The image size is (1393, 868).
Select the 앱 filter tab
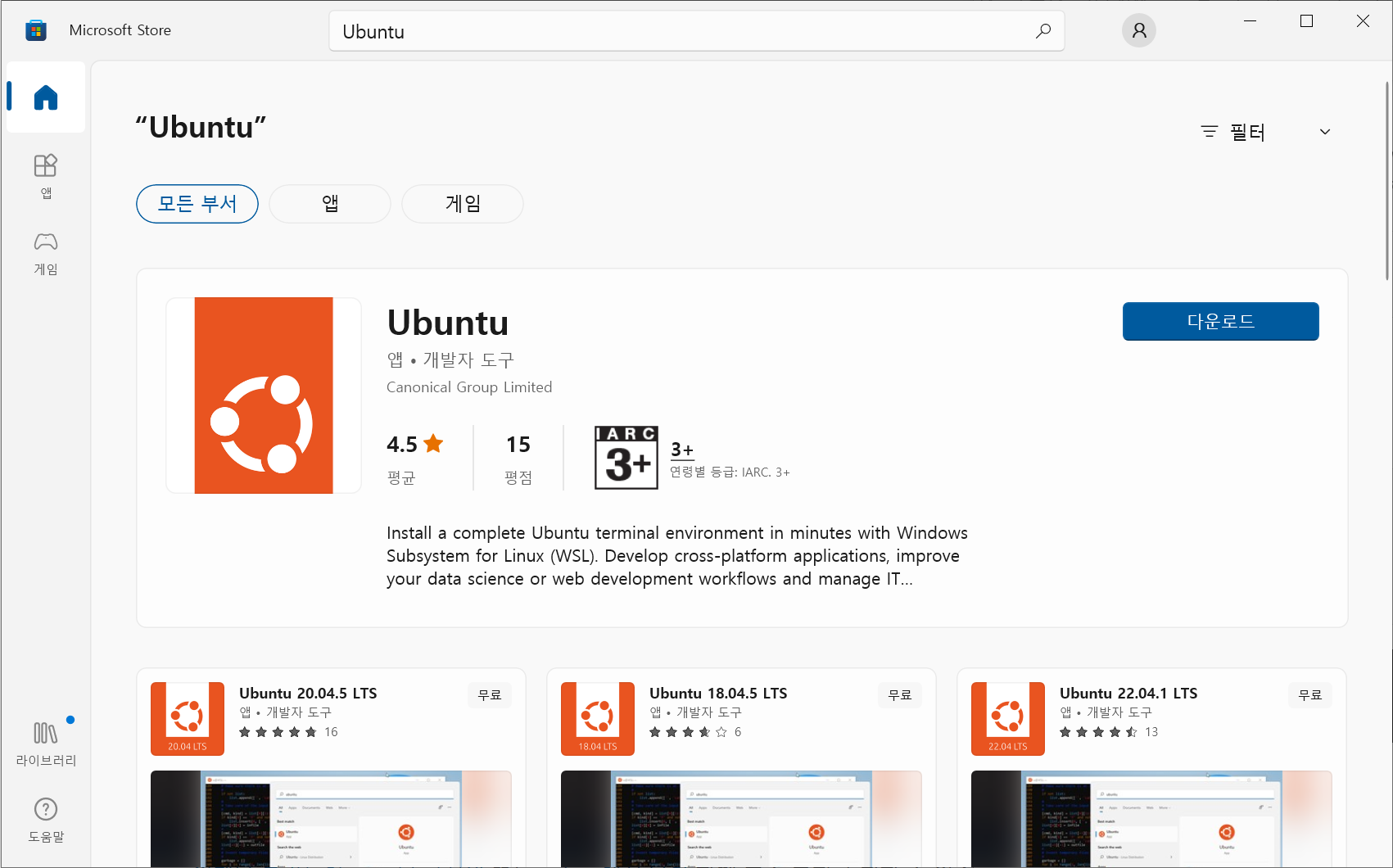(330, 204)
